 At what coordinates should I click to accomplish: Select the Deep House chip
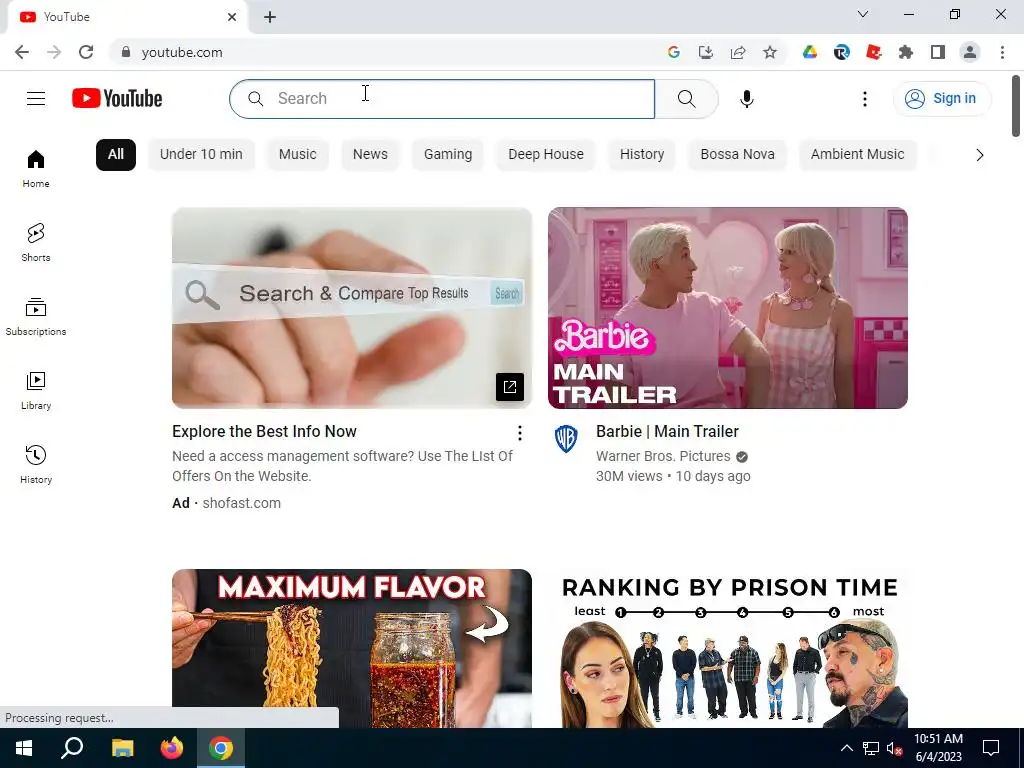pyautogui.click(x=546, y=155)
